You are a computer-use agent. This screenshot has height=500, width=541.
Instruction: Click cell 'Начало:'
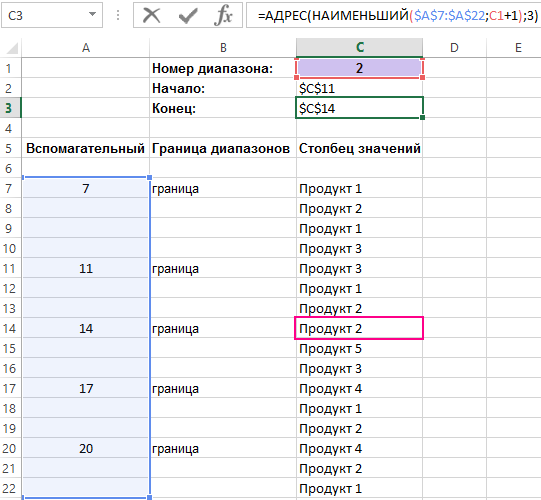[x=223, y=88]
